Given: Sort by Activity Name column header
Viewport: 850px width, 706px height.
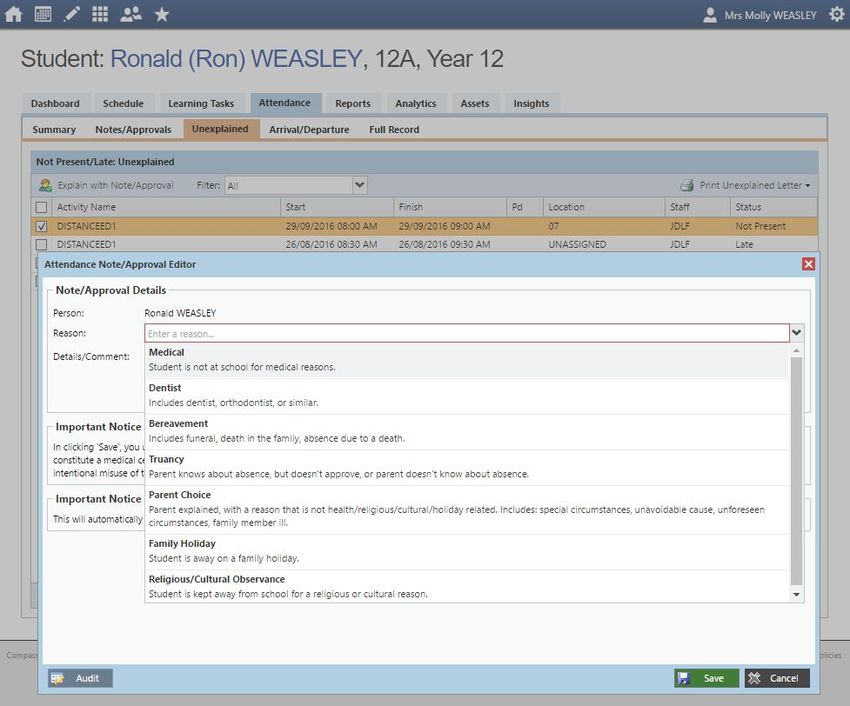Looking at the screenshot, I should point(166,207).
